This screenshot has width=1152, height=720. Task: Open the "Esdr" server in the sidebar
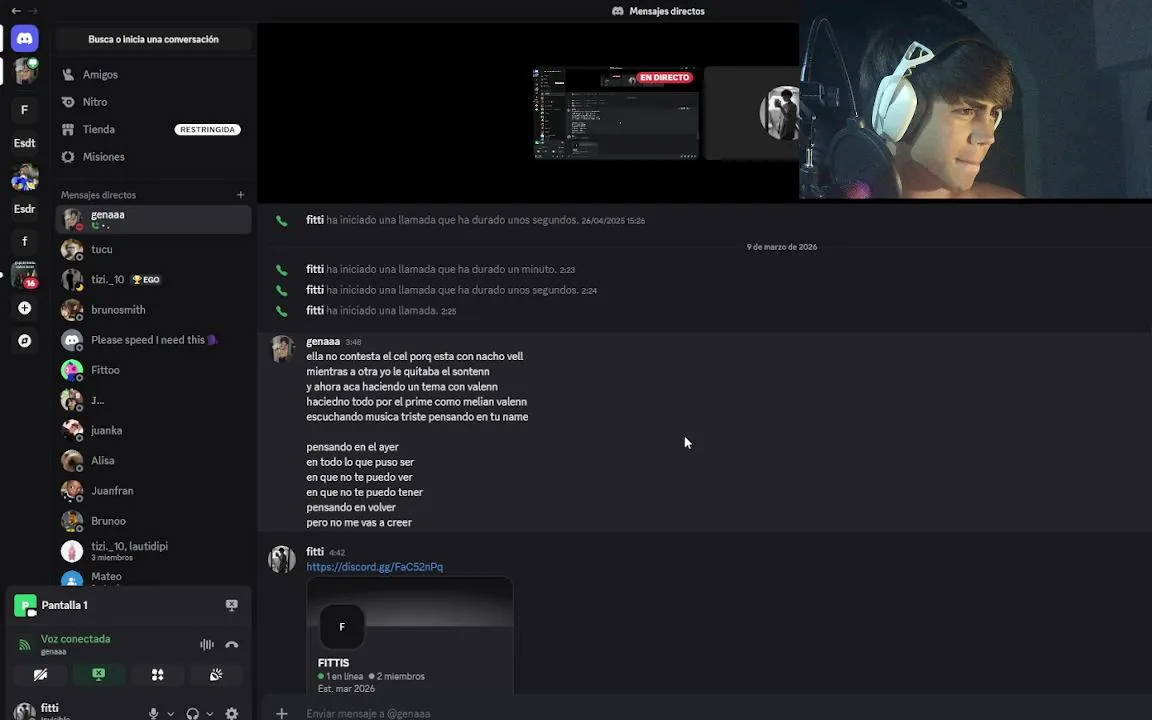click(24, 209)
